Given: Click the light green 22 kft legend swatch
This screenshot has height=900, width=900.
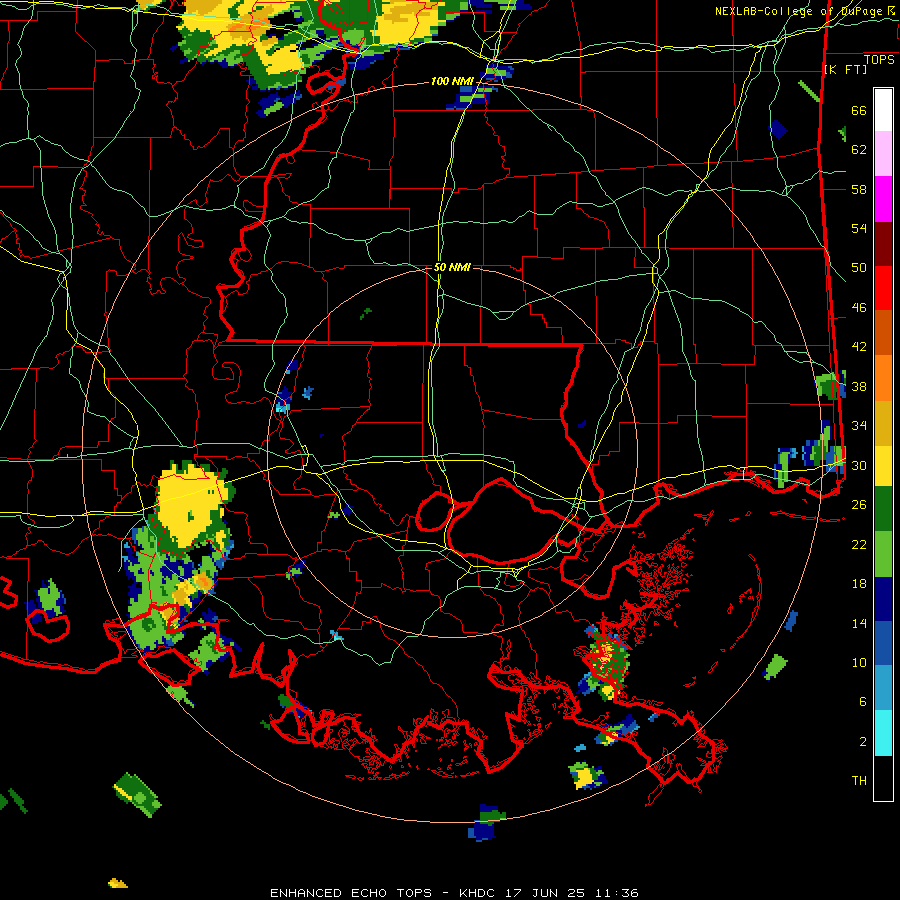Looking at the screenshot, I should [x=883, y=553].
